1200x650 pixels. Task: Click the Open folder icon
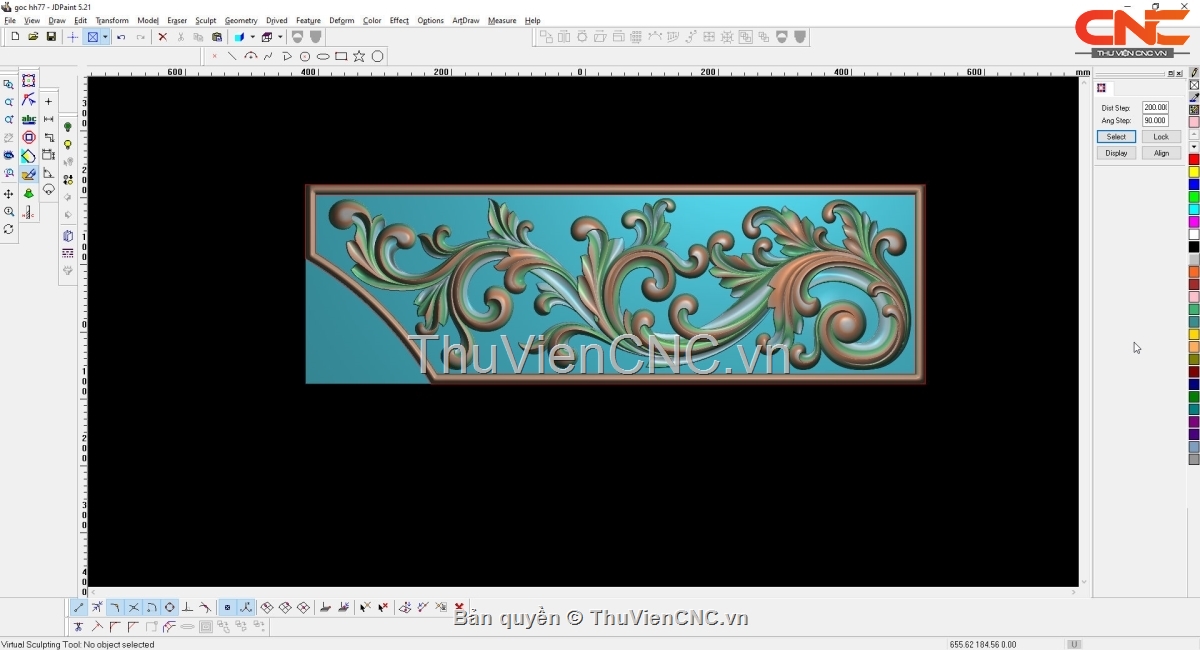point(33,37)
